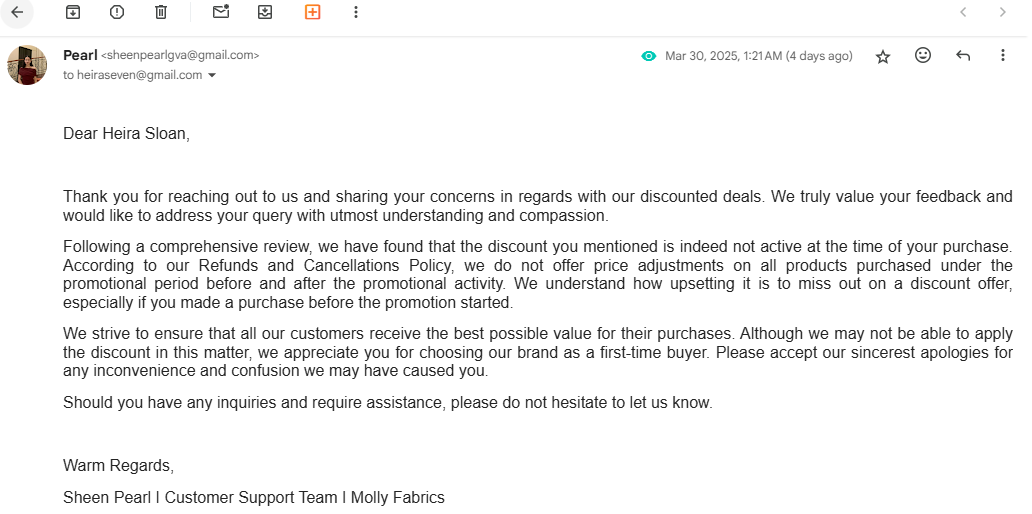Open the top toolbar's three-dot menu

point(356,12)
